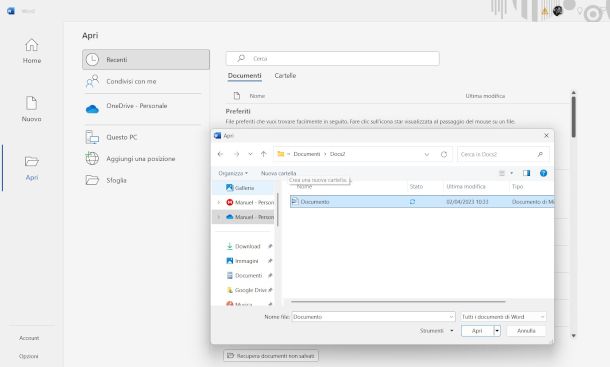Open Account settings

click(29, 338)
